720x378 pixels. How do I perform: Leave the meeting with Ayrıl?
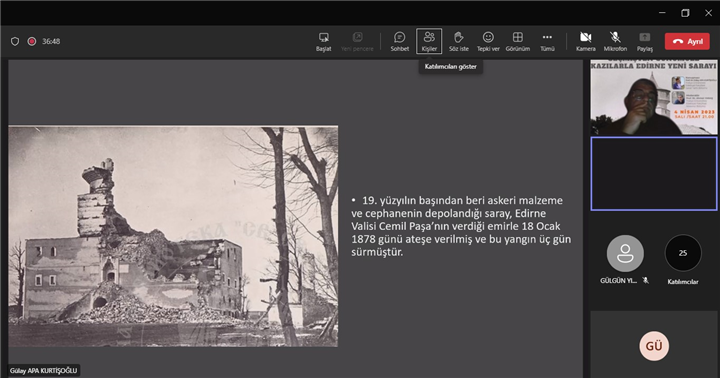click(x=687, y=41)
